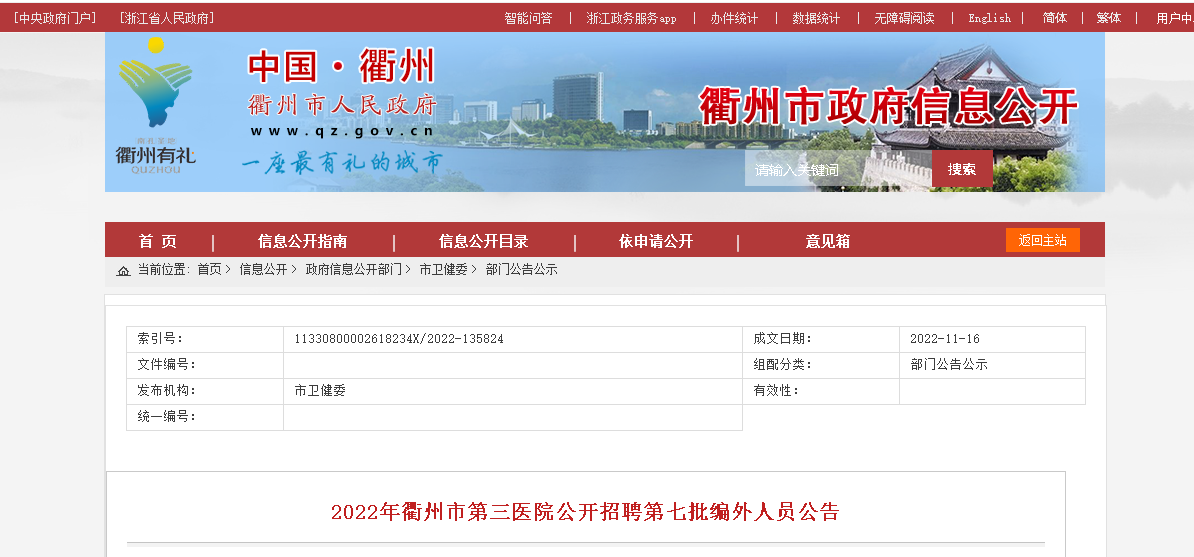1194x557 pixels.
Task: Open 信息公开指南 menu item
Action: click(302, 242)
